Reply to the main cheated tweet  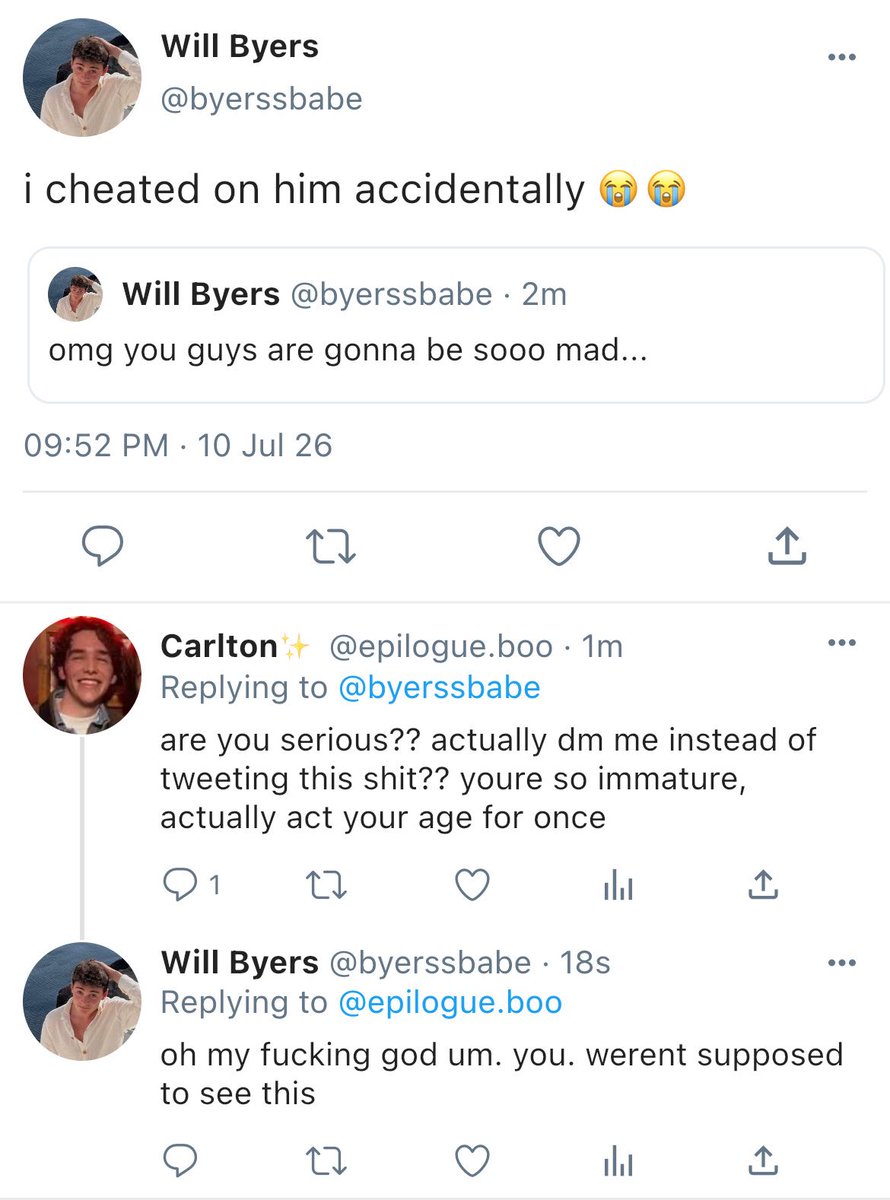tap(101, 546)
